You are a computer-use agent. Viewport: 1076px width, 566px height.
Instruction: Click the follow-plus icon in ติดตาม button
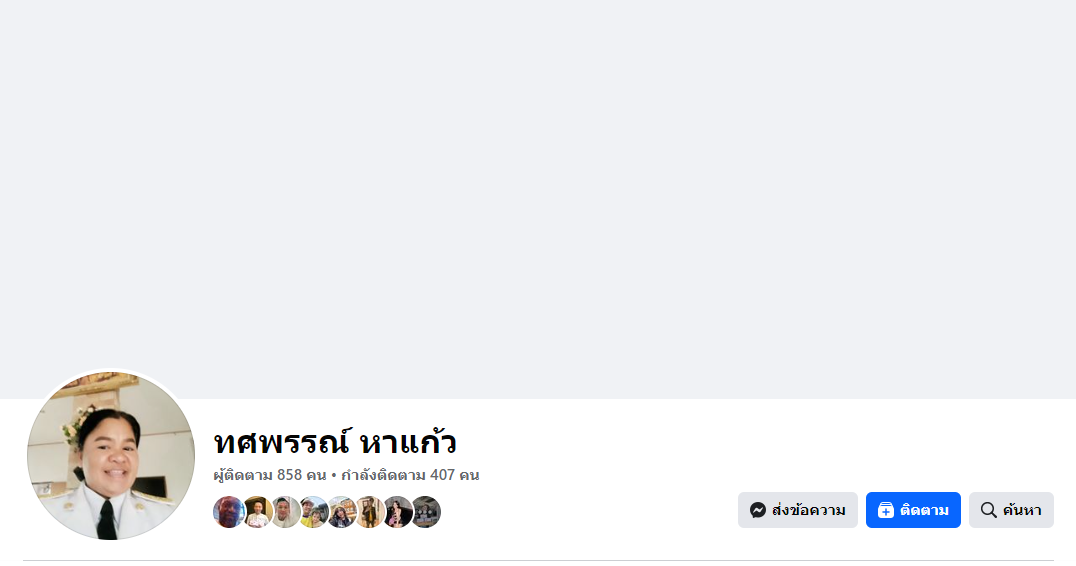(886, 510)
